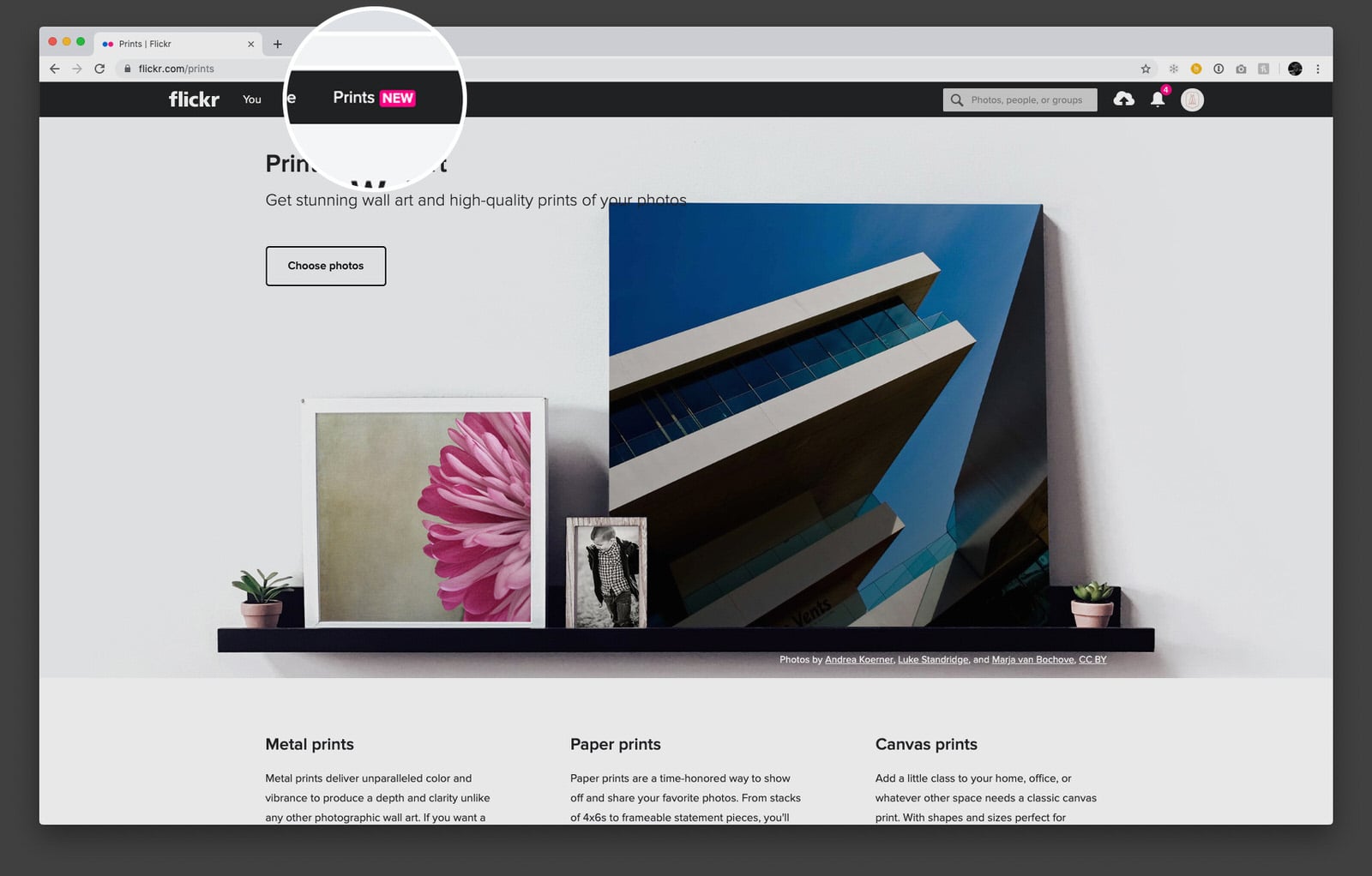This screenshot has width=1372, height=876.
Task: Open Andrea Koerner's photo credit link
Action: coord(857,659)
